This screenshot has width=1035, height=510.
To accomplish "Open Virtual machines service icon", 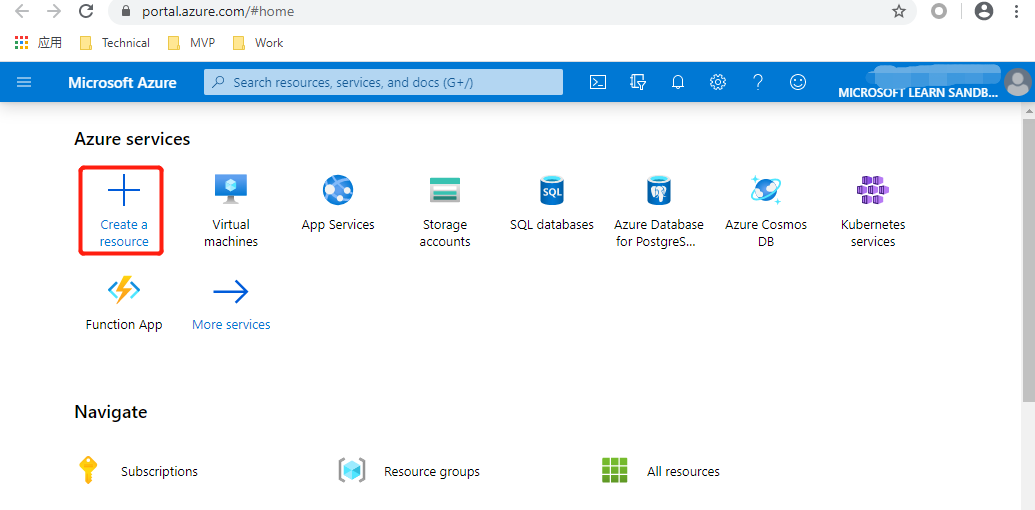I will coord(230,190).
